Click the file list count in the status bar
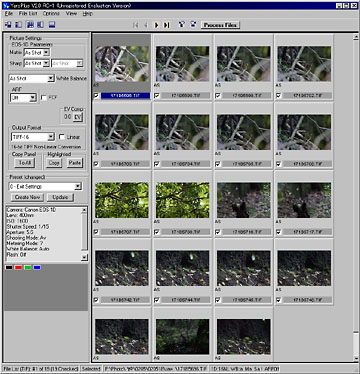360x374 pixels. (41, 369)
